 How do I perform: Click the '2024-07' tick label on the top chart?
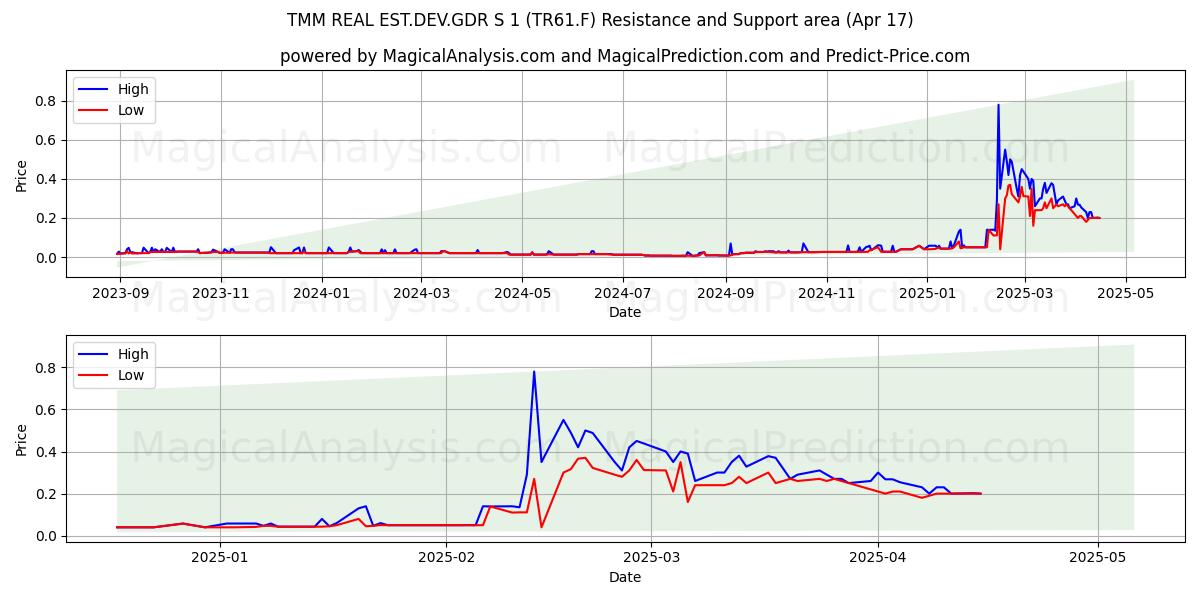[x=623, y=293]
